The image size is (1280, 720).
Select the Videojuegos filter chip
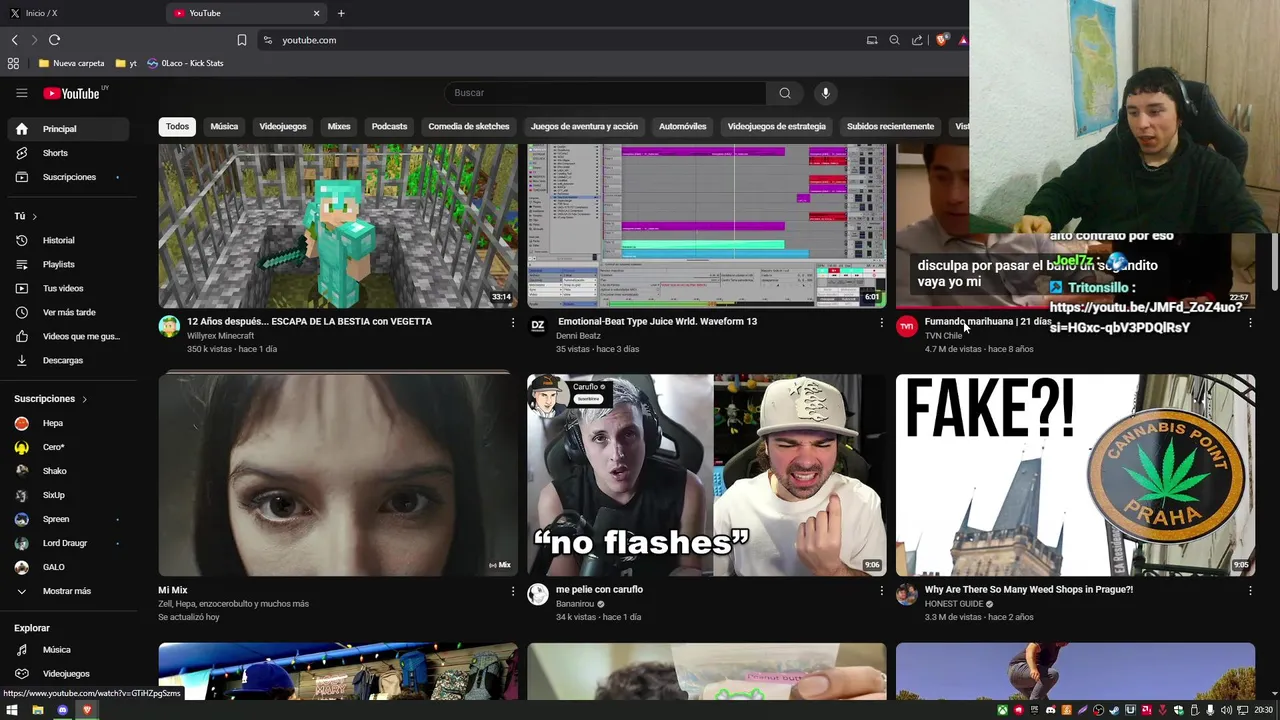click(283, 127)
